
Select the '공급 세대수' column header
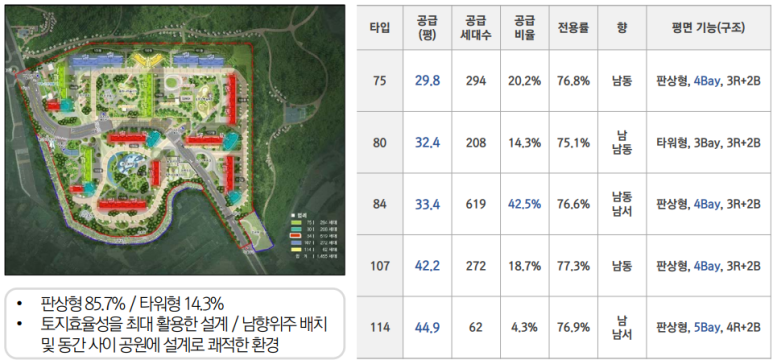[476, 28]
